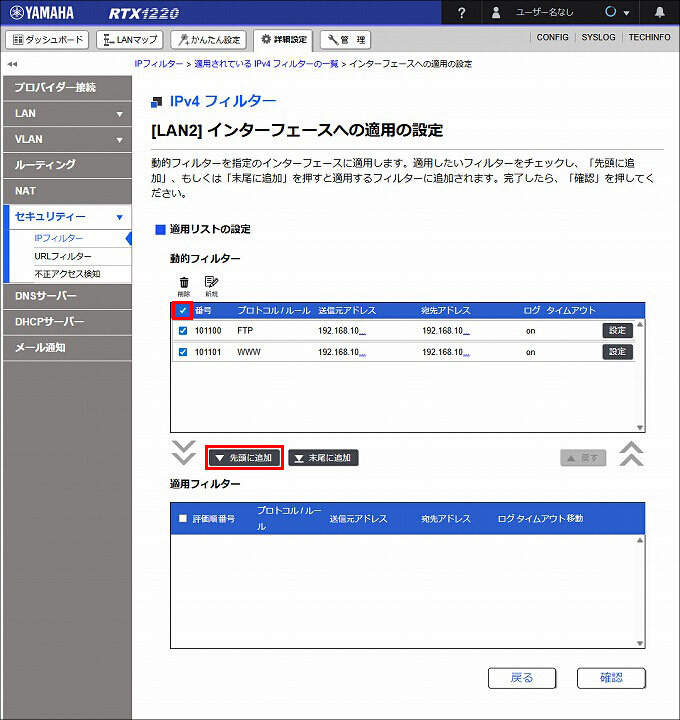Viewport: 680px width, 720px height.
Task: Collapse sidebar with double-arrow icon
Action: (x=12, y=64)
